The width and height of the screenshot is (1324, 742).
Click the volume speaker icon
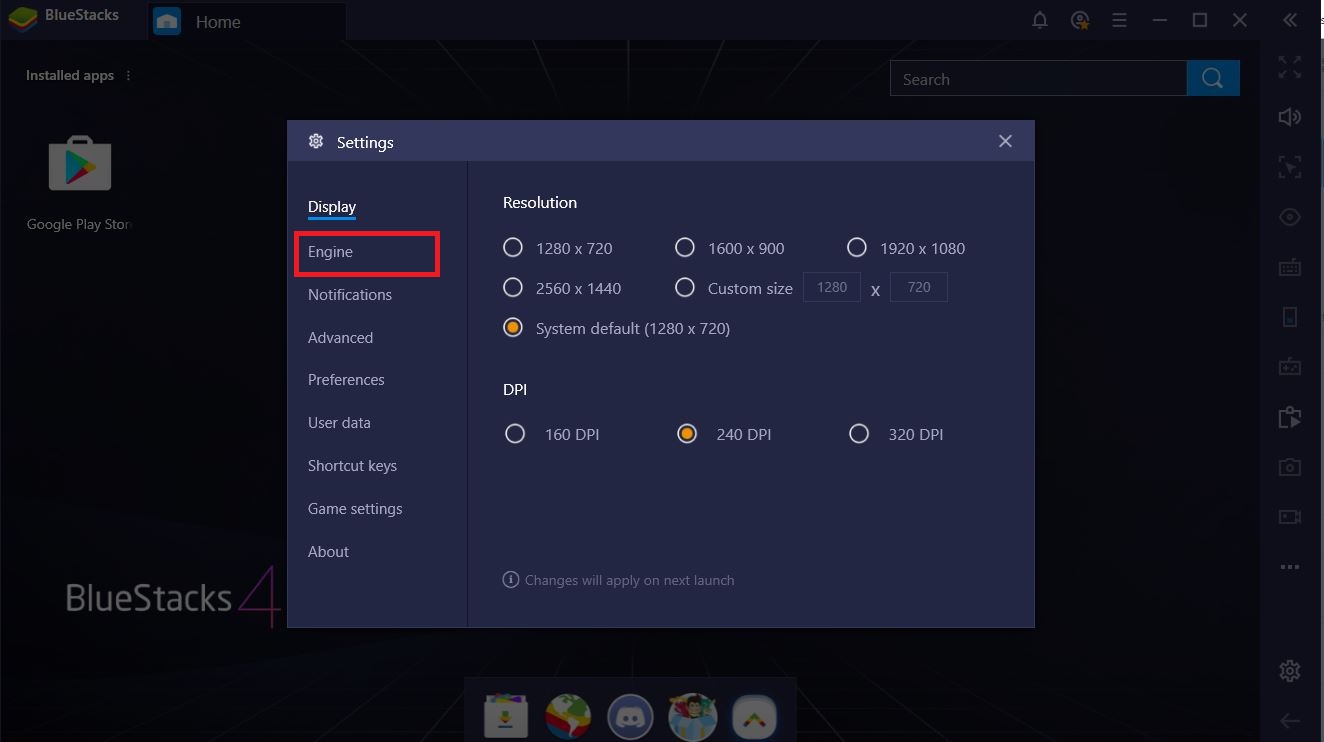coord(1290,117)
